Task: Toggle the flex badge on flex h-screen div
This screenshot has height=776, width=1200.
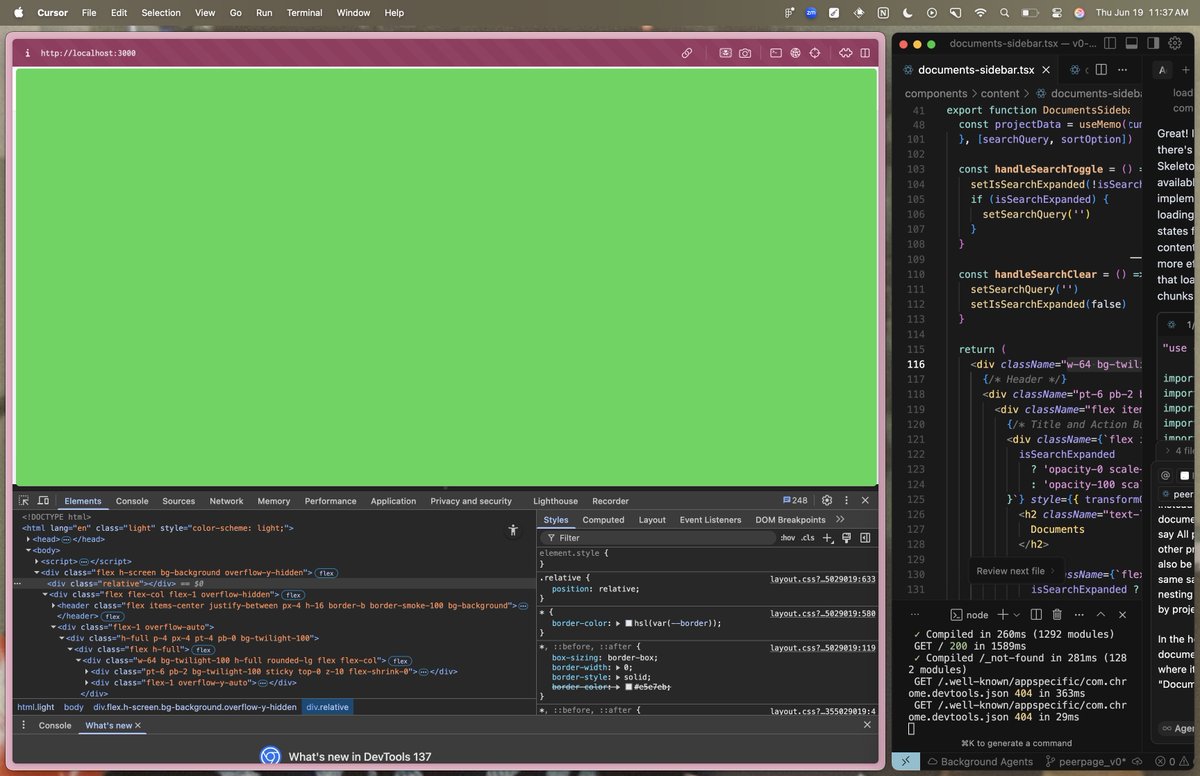Action: pyautogui.click(x=326, y=573)
